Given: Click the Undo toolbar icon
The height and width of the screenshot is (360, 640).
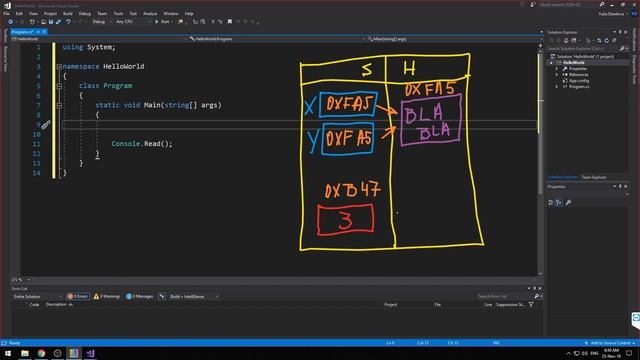Looking at the screenshot, I should 68,22.
